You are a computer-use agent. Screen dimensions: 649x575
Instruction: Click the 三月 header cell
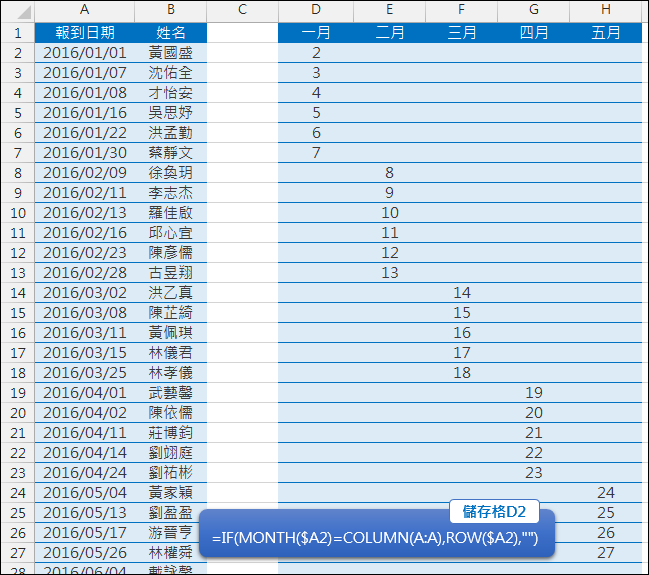[462, 33]
